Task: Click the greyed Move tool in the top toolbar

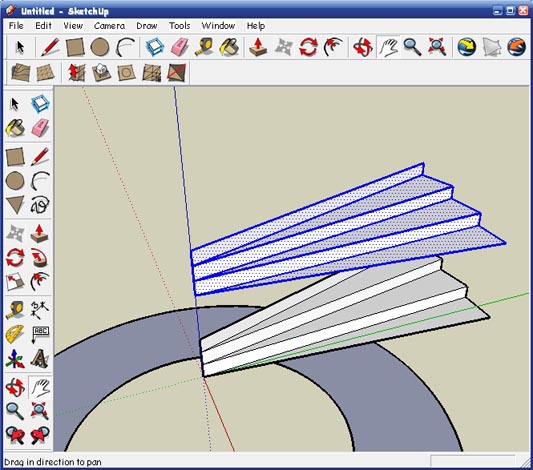Action: pyautogui.click(x=283, y=47)
